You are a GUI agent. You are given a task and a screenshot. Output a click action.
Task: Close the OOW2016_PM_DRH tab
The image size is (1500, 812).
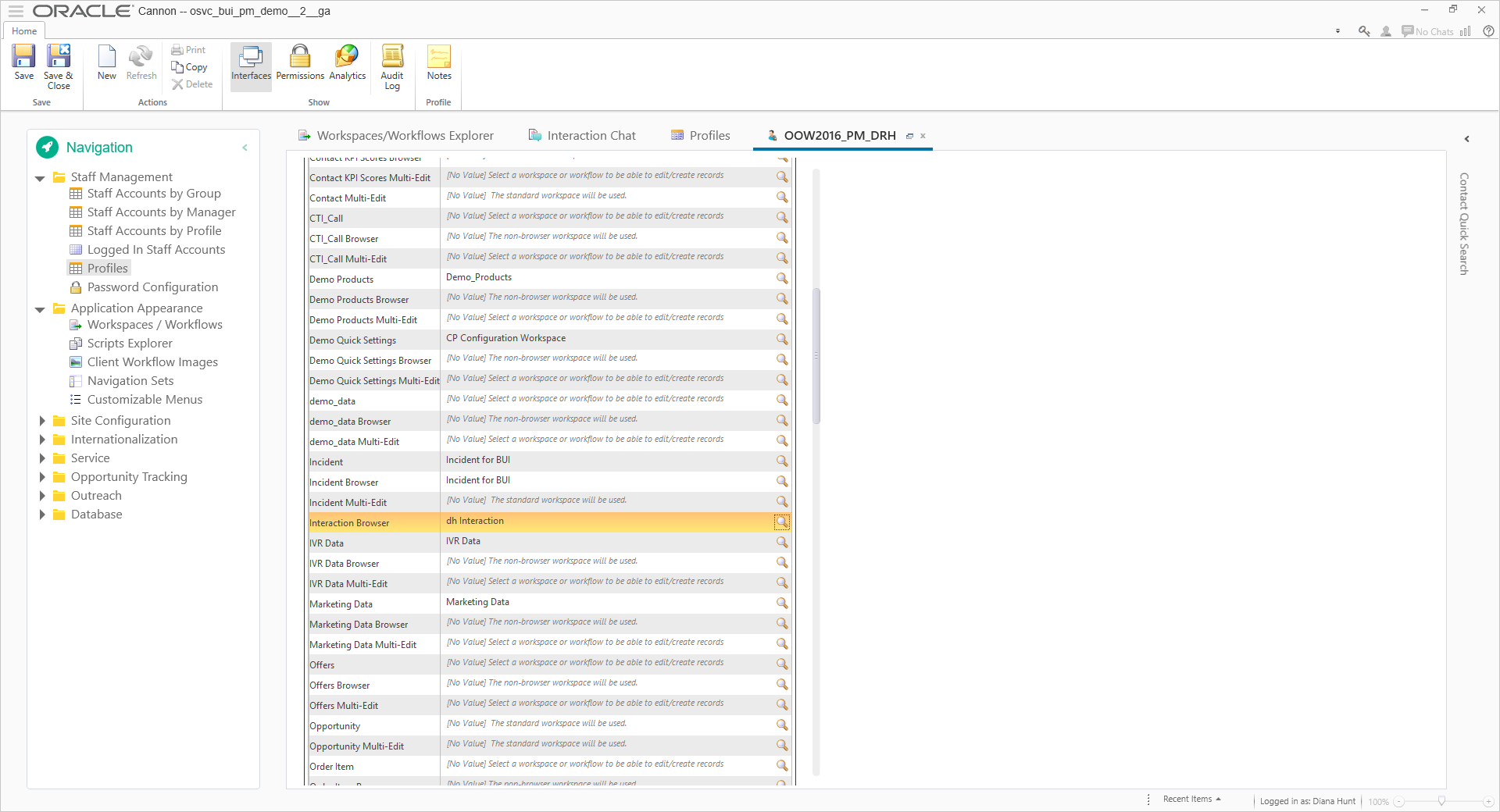tap(923, 136)
